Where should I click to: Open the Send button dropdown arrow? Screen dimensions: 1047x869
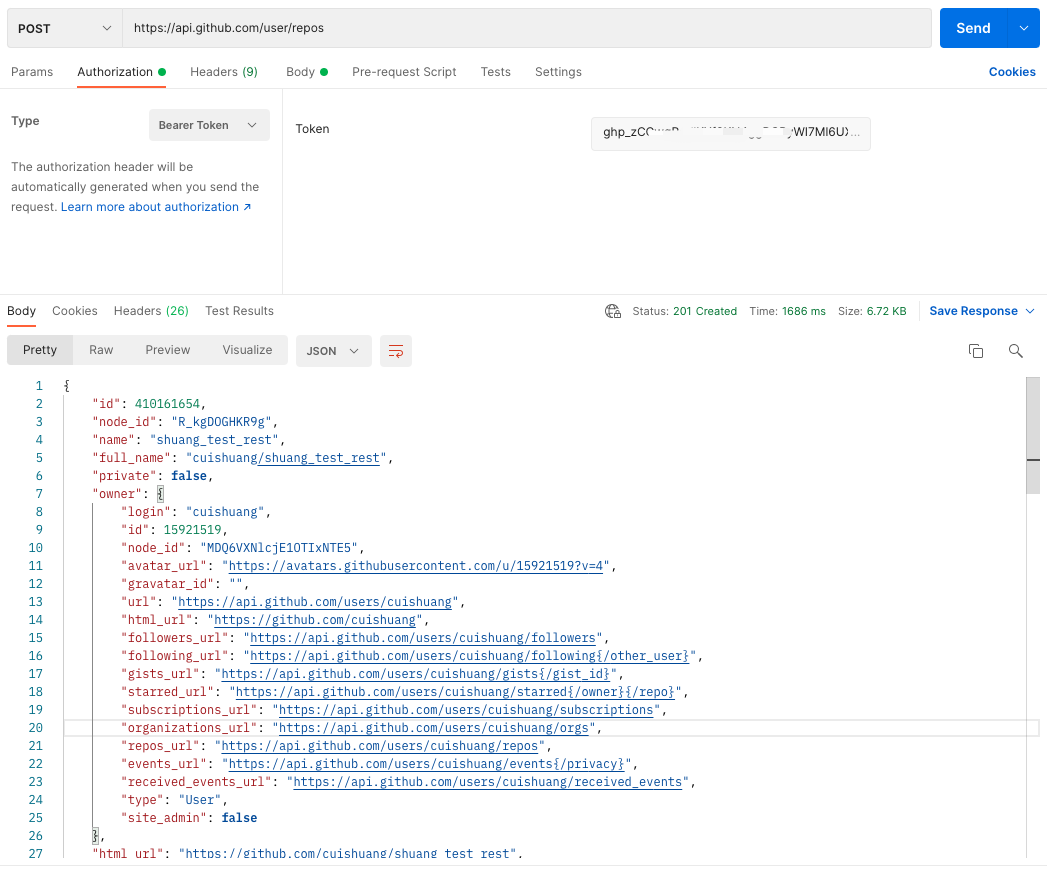[1023, 28]
